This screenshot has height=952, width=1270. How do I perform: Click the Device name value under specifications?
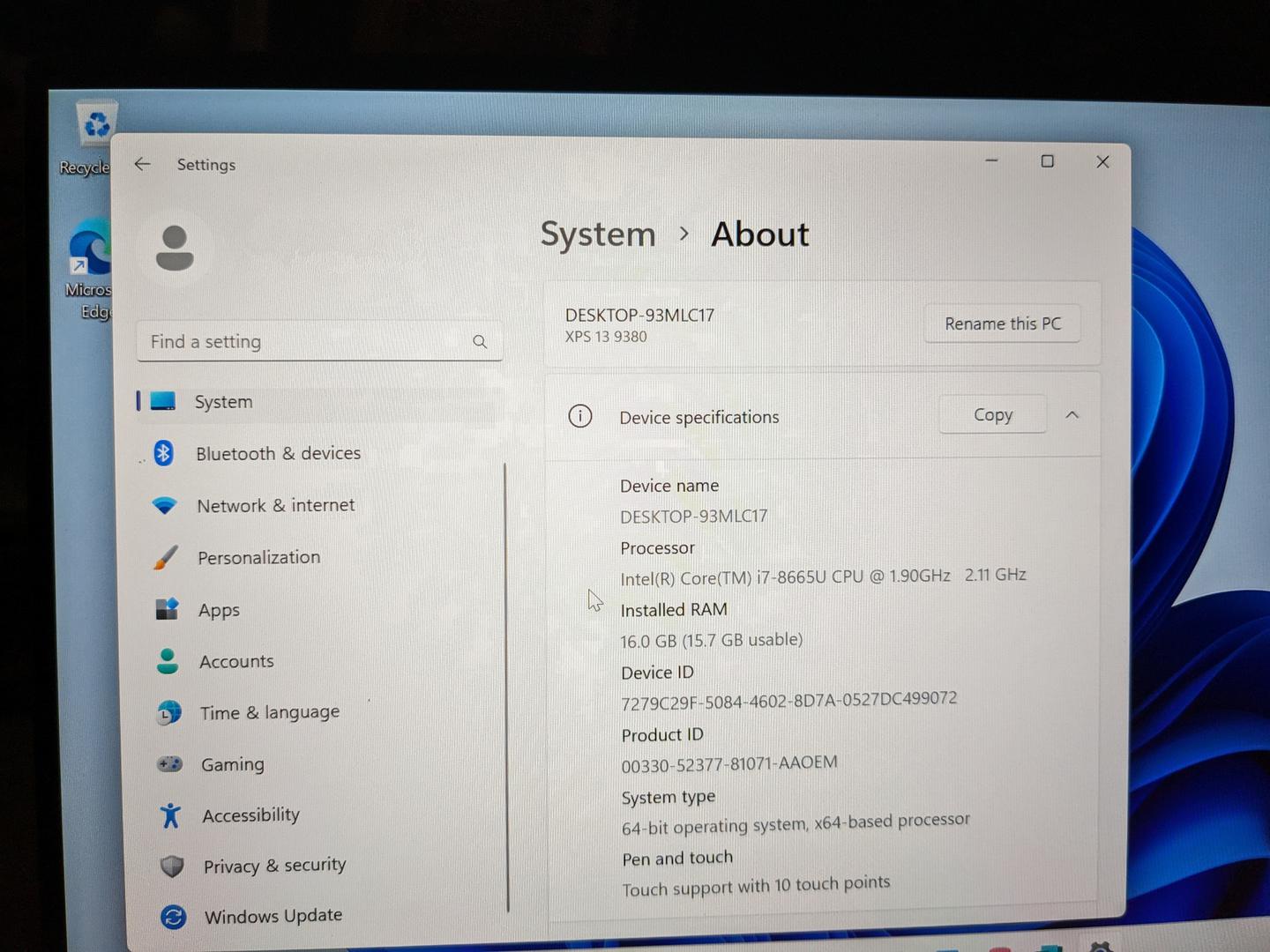tap(693, 517)
